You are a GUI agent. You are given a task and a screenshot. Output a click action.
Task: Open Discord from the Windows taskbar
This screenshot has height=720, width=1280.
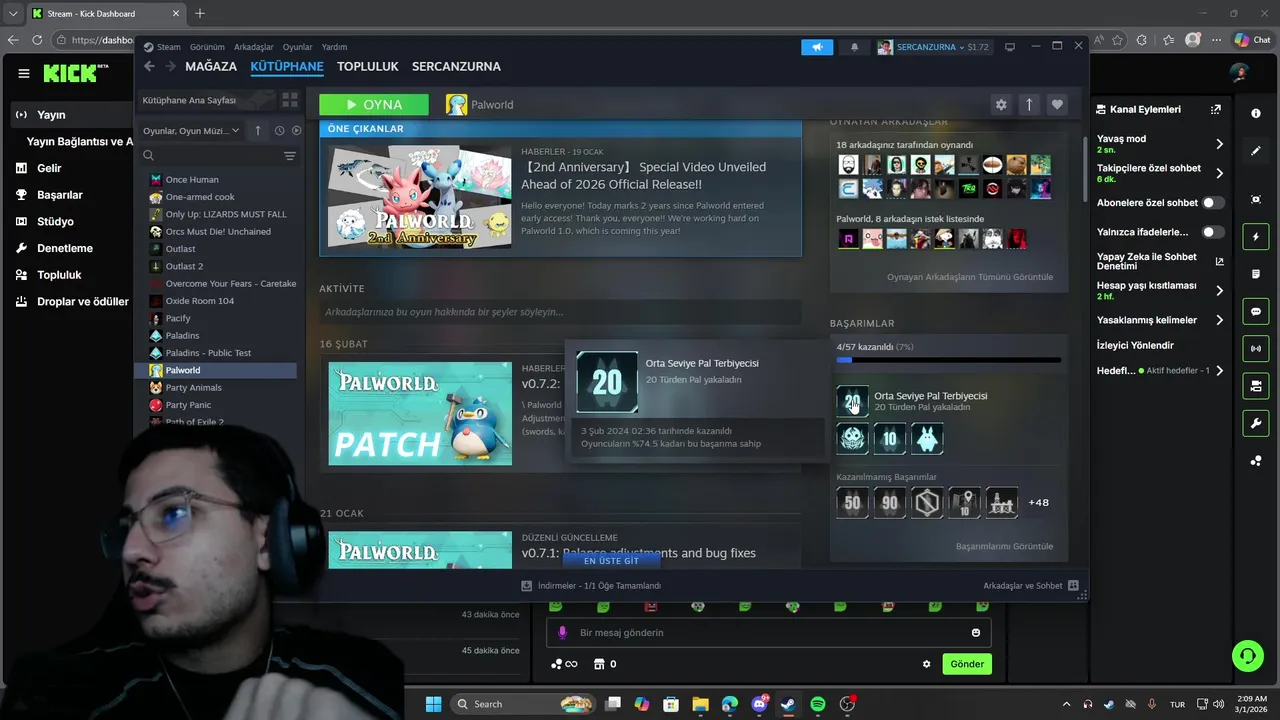coord(759,704)
